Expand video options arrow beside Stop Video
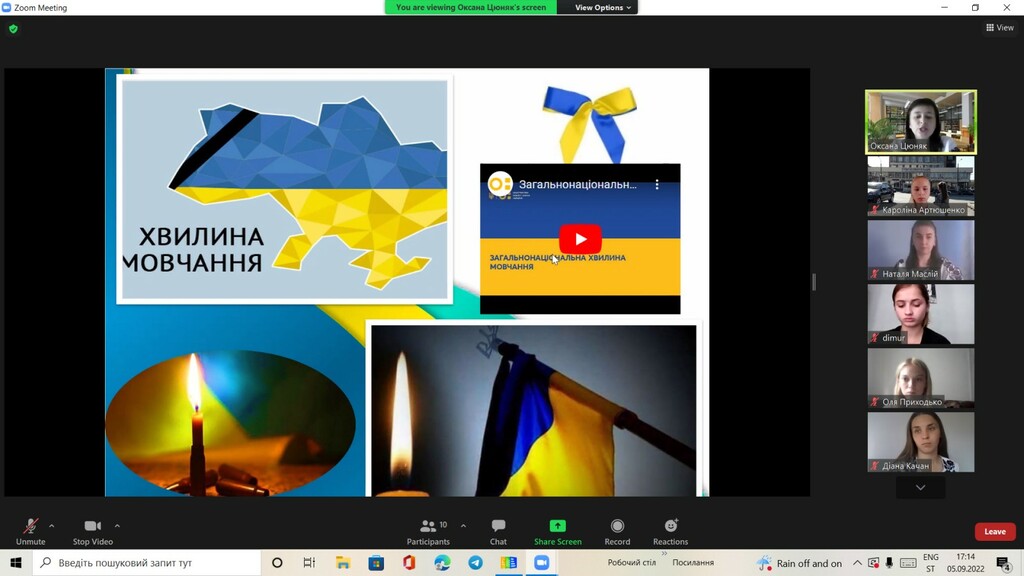1024x576 pixels. pos(117,526)
